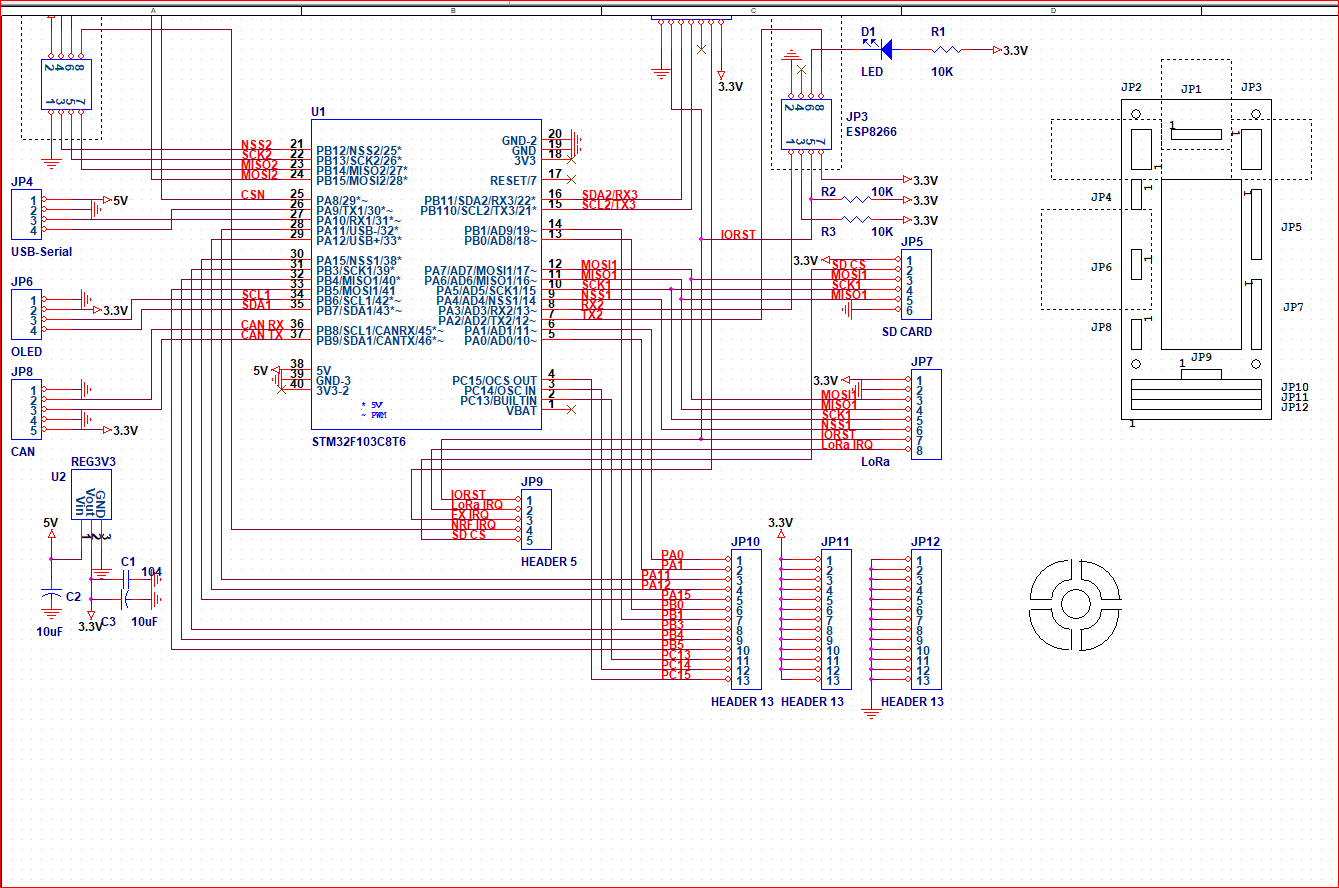The image size is (1339, 888).
Task: Click the REG3V3 text label
Action: (x=94, y=462)
